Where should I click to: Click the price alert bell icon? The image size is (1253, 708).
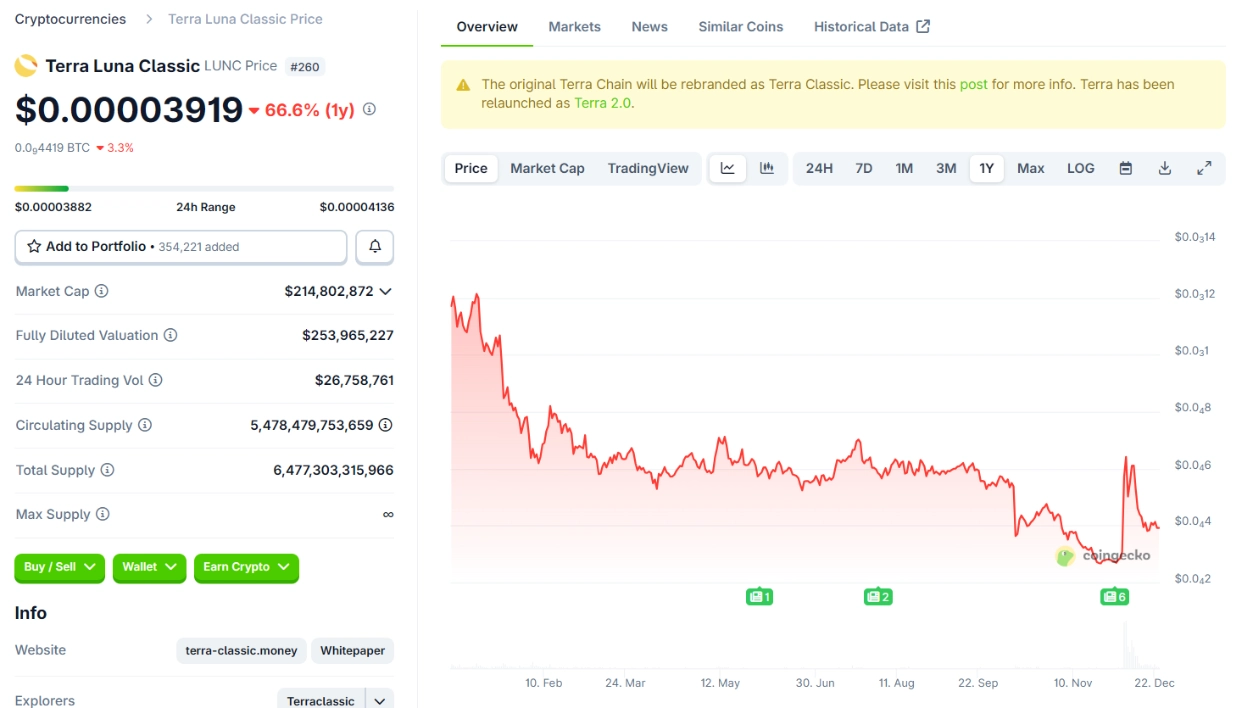coord(375,246)
